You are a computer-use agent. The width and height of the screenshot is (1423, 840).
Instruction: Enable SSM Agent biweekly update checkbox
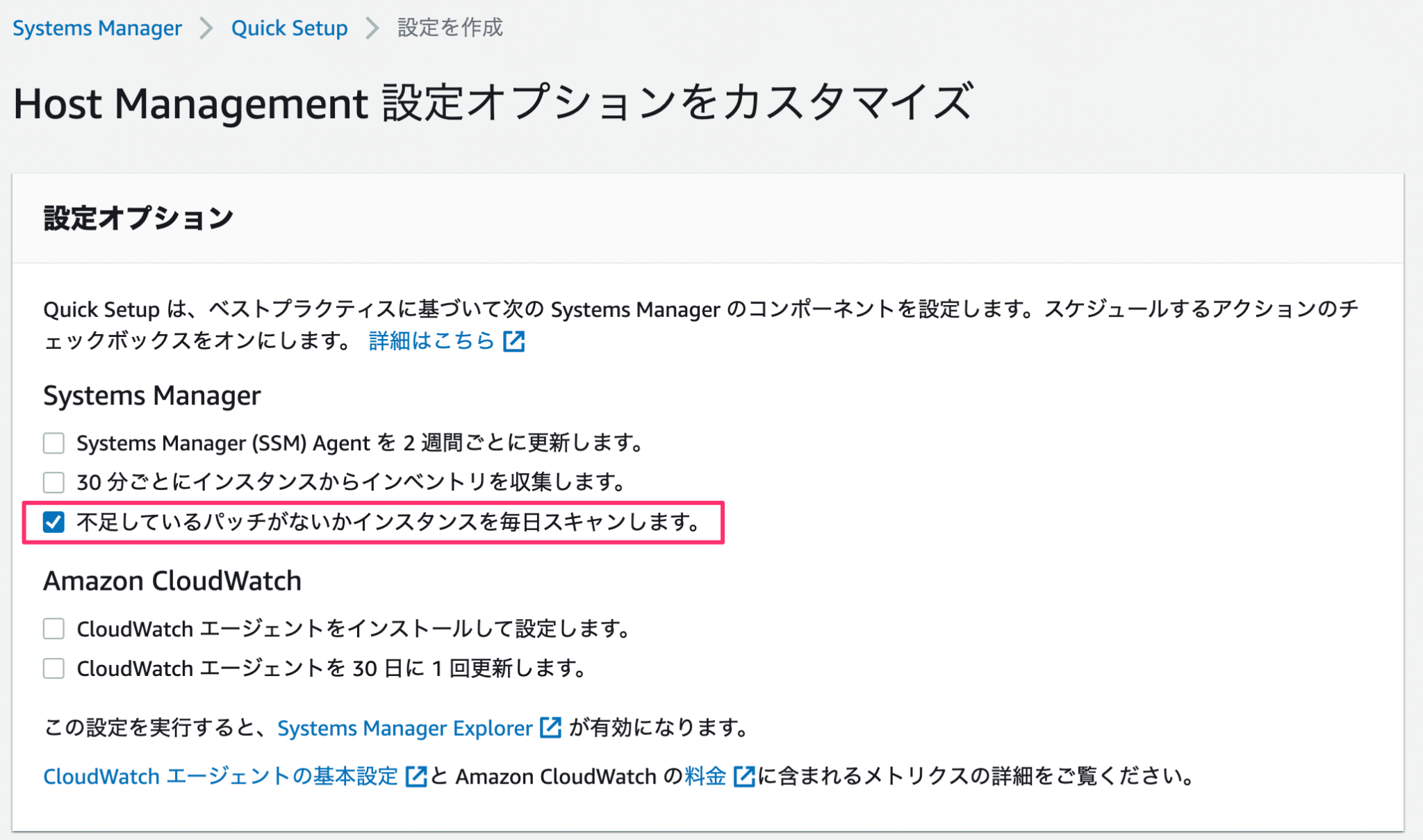point(53,443)
